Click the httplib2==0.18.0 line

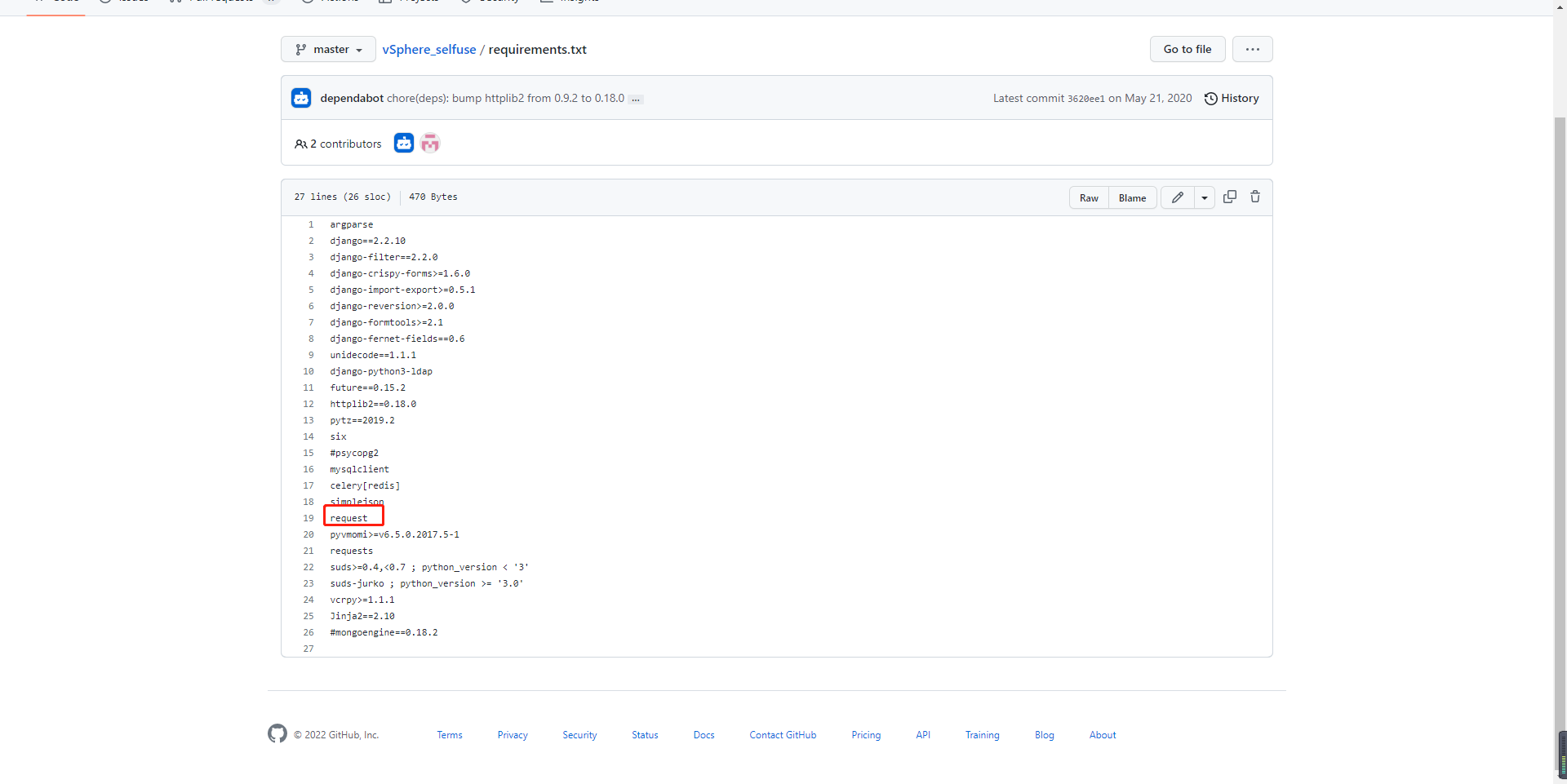(373, 404)
